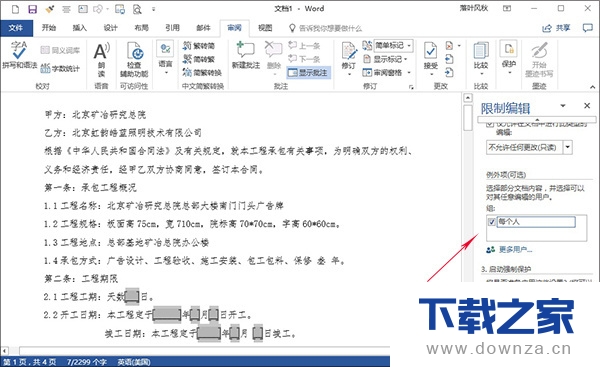The width and height of the screenshot is (600, 367).
Task: Convert text with 繁转简
Action: point(199,46)
